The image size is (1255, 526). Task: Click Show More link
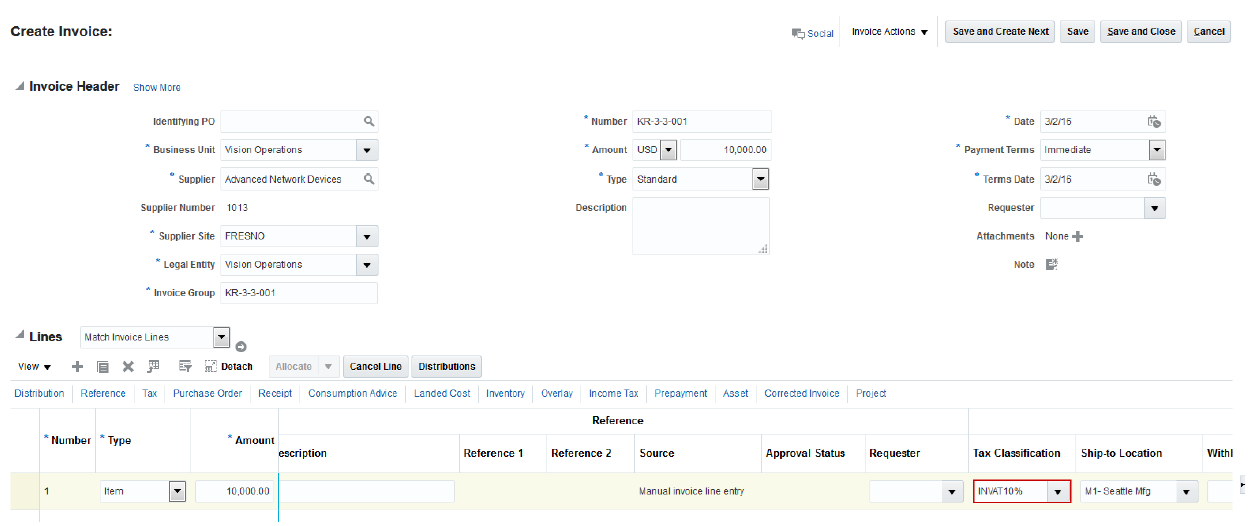(157, 88)
